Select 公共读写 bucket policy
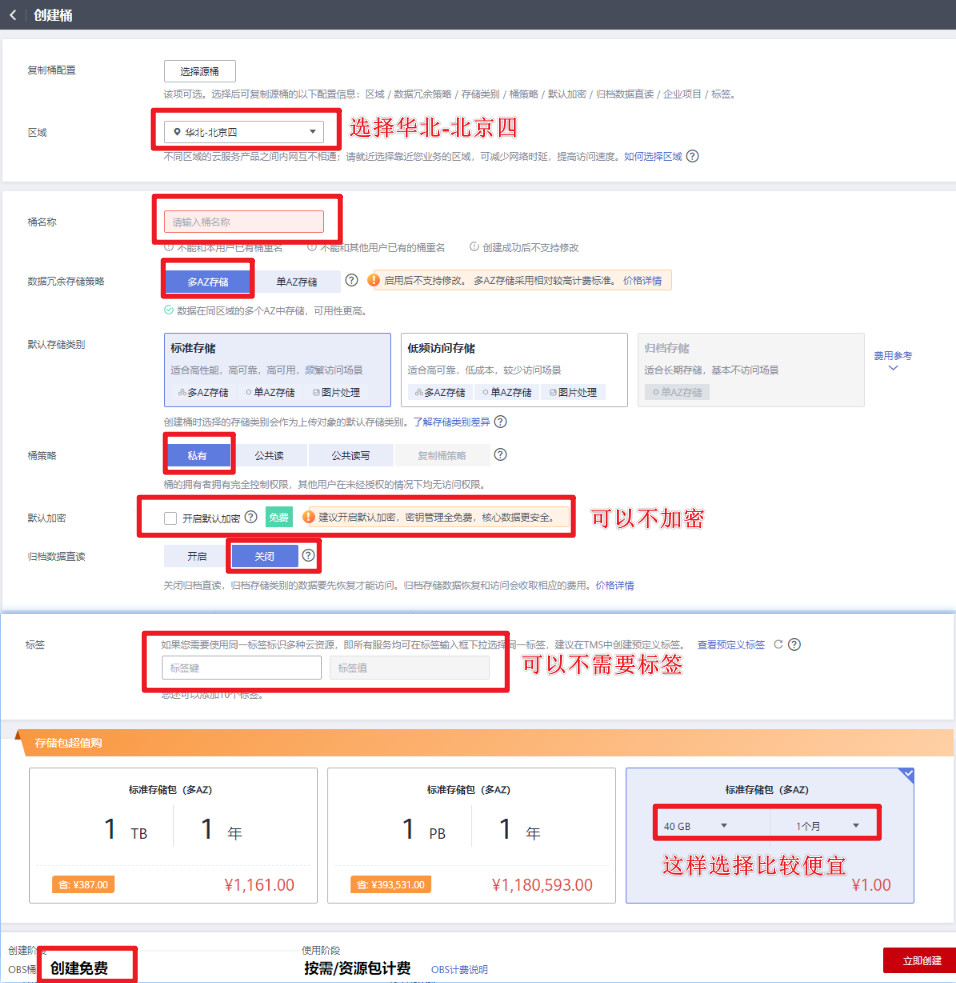Image resolution: width=956 pixels, height=983 pixels. [350, 455]
